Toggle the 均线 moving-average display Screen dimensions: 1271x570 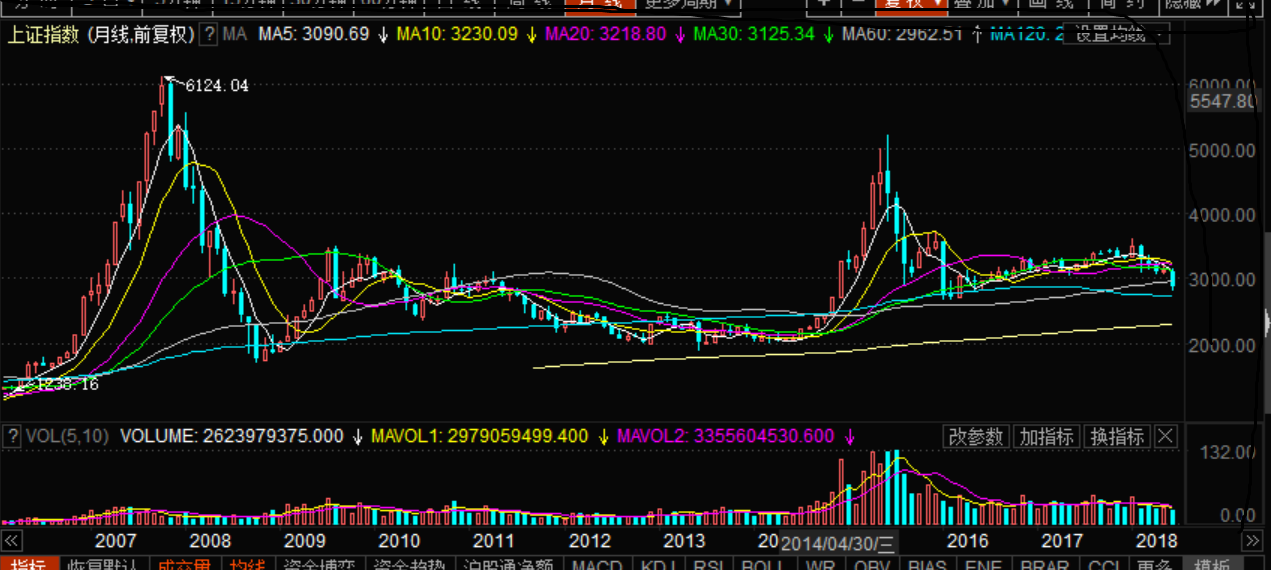(x=247, y=564)
